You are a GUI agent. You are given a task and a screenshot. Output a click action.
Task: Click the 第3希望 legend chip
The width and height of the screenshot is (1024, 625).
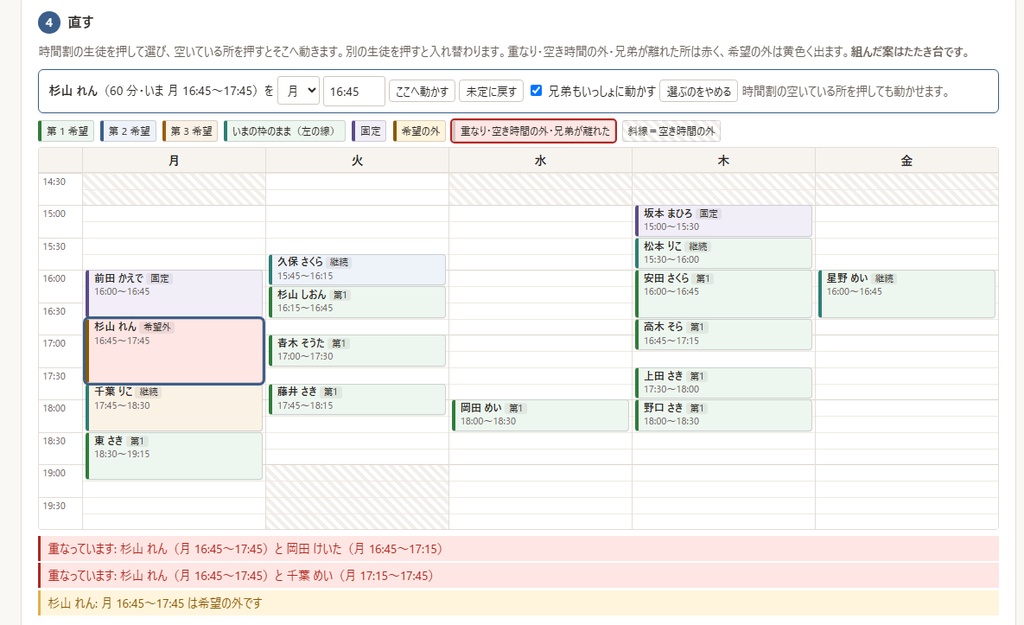tap(190, 131)
